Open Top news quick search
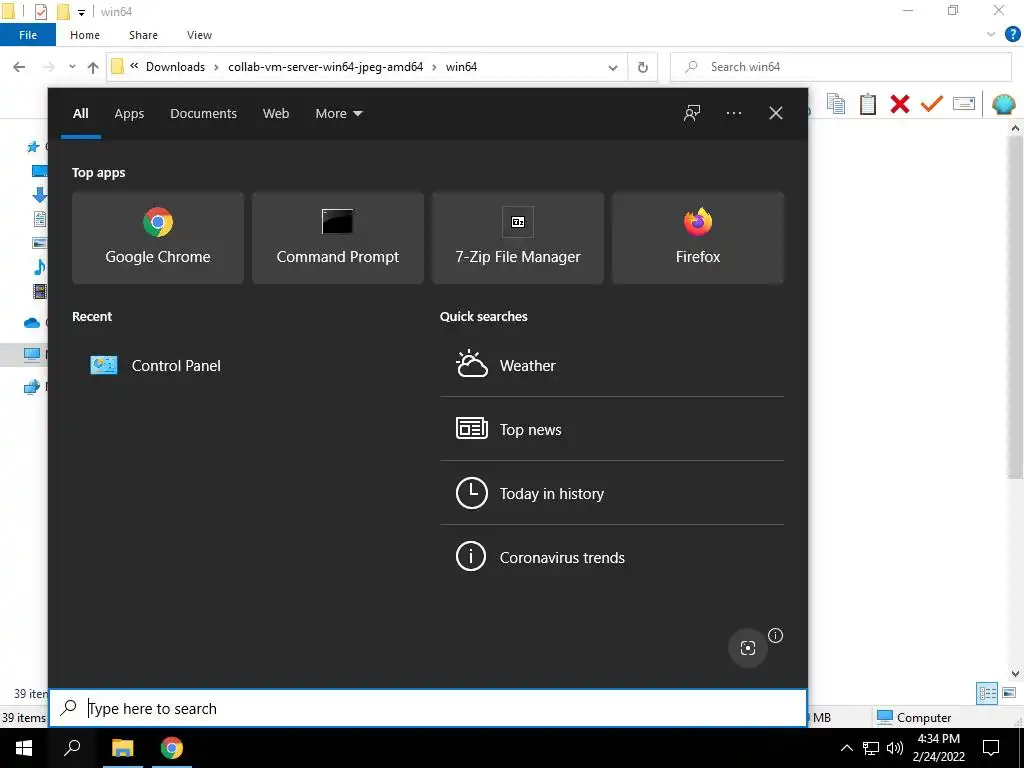The image size is (1024, 768). click(612, 429)
